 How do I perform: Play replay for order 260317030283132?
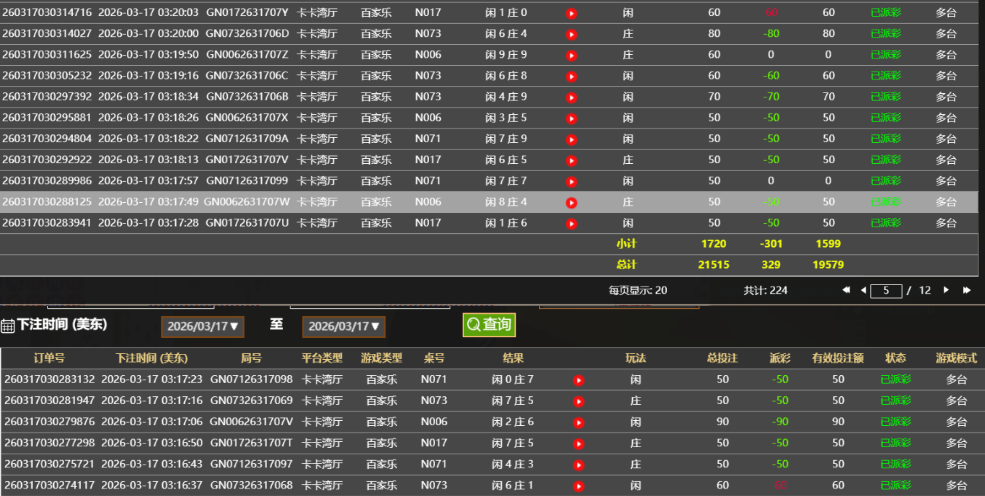point(579,380)
